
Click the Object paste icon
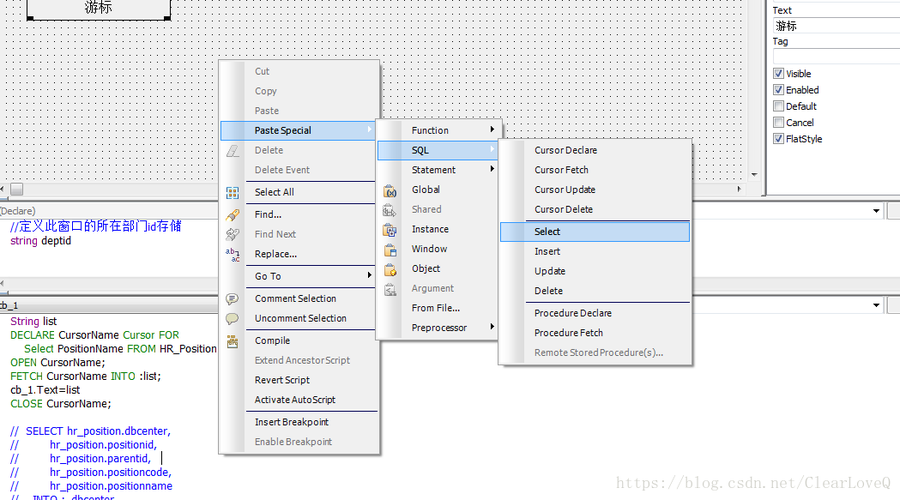coord(390,269)
